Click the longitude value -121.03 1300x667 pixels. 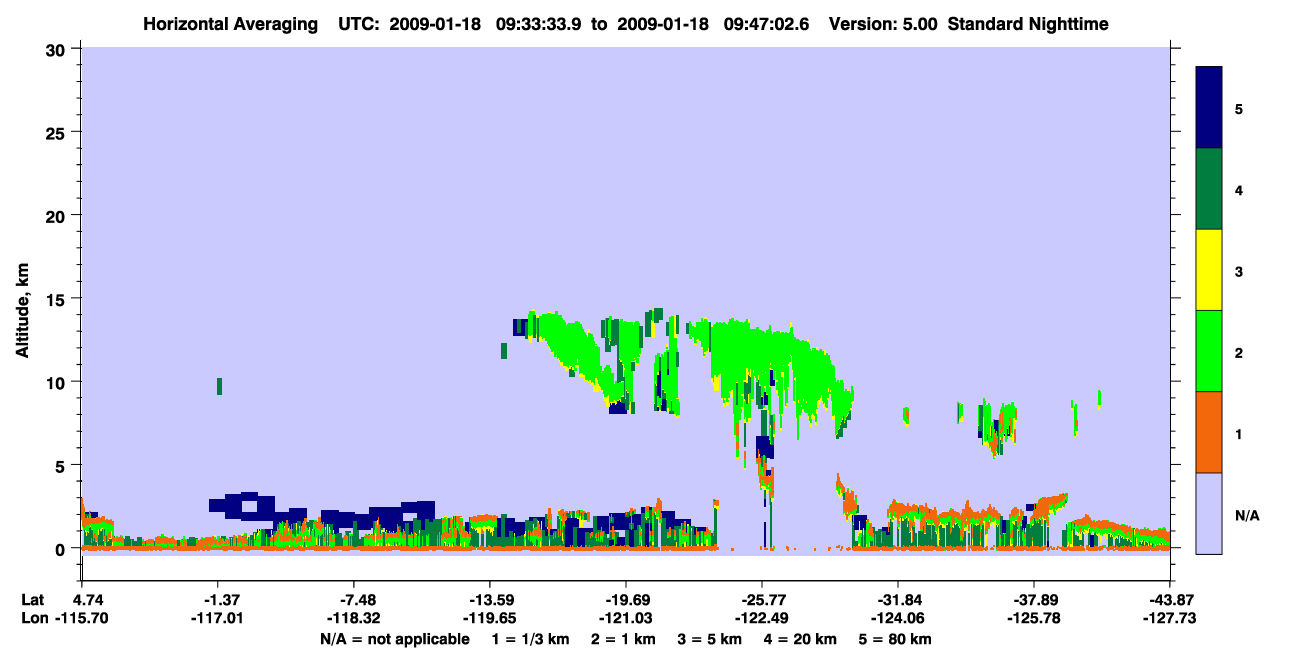coord(625,619)
